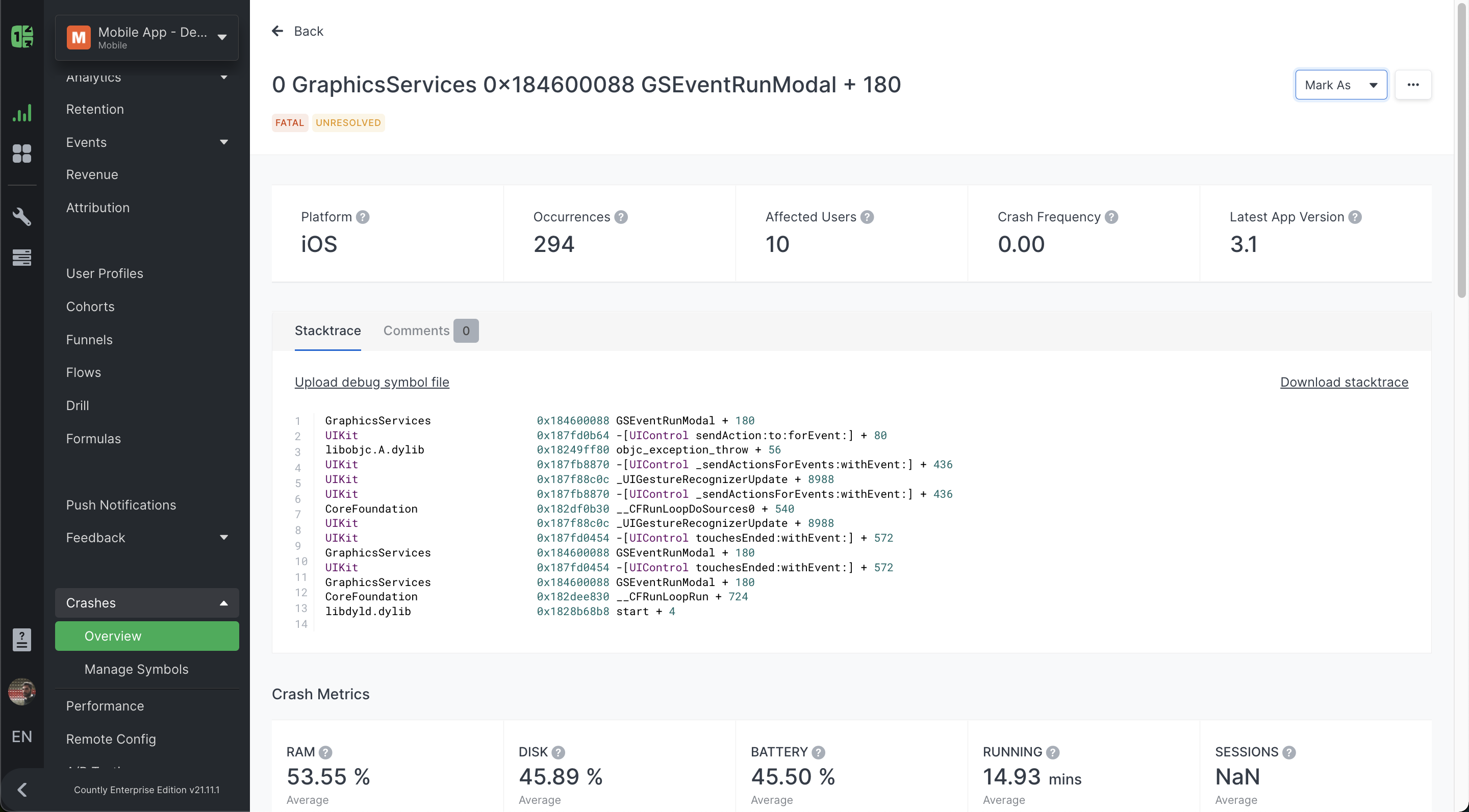Screen dimensions: 1469x812
Task: Open Push Notifications in the sidebar
Action: tap(121, 504)
